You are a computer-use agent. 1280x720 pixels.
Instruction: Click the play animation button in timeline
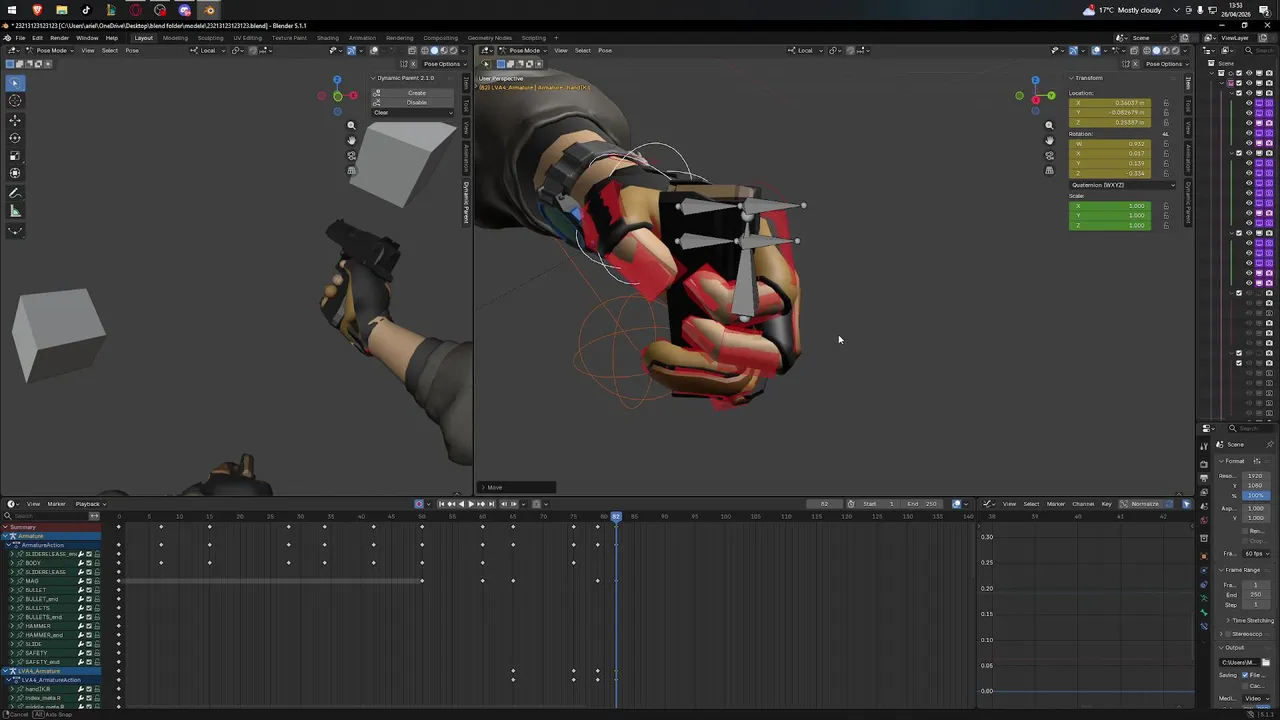[x=471, y=504]
